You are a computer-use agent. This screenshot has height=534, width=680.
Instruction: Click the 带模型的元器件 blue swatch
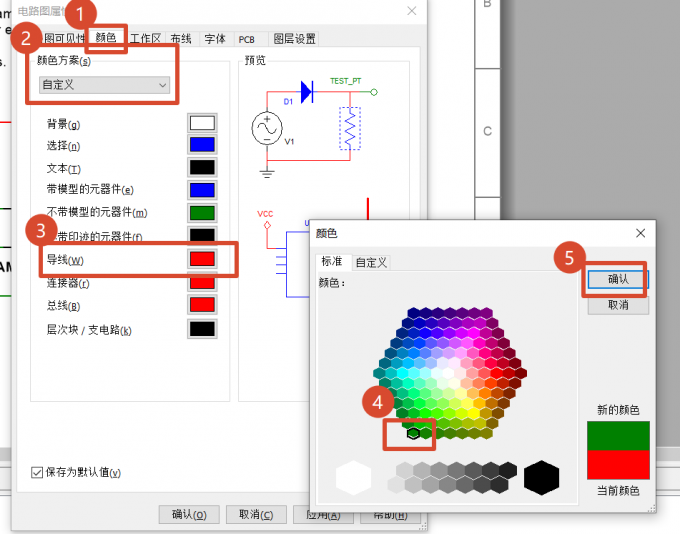pos(202,190)
